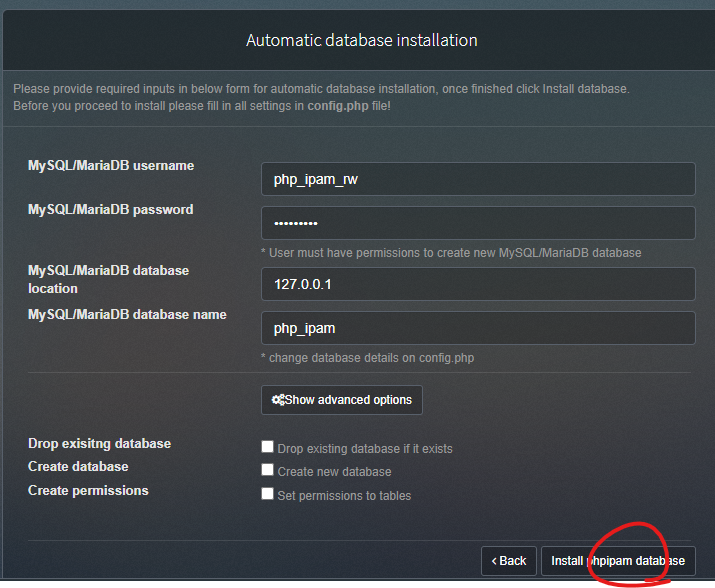This screenshot has height=588, width=715.
Task: Select the database location field 127.0.0.1
Action: 478,284
